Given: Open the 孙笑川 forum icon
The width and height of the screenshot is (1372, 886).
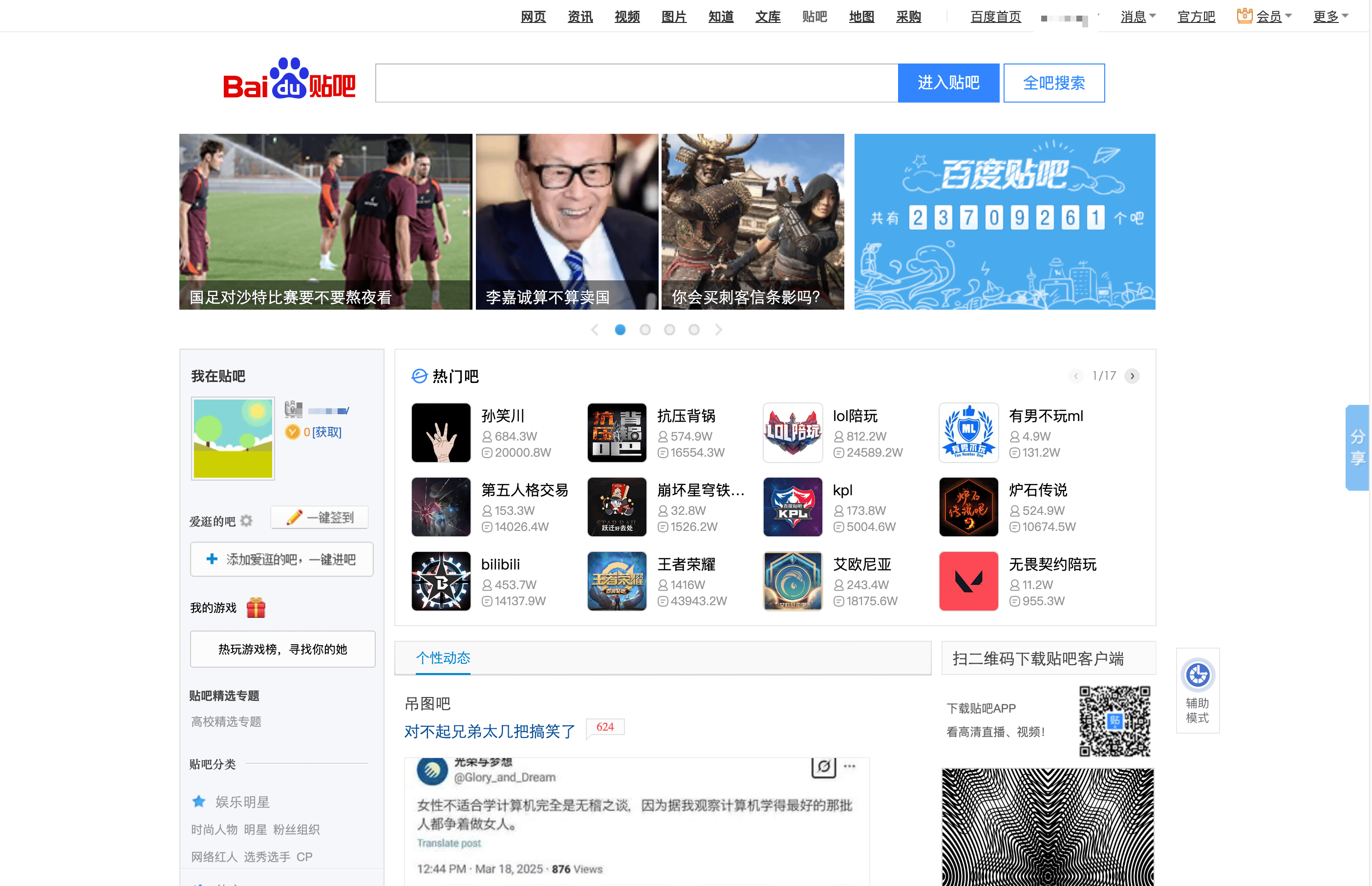Looking at the screenshot, I should [x=441, y=433].
